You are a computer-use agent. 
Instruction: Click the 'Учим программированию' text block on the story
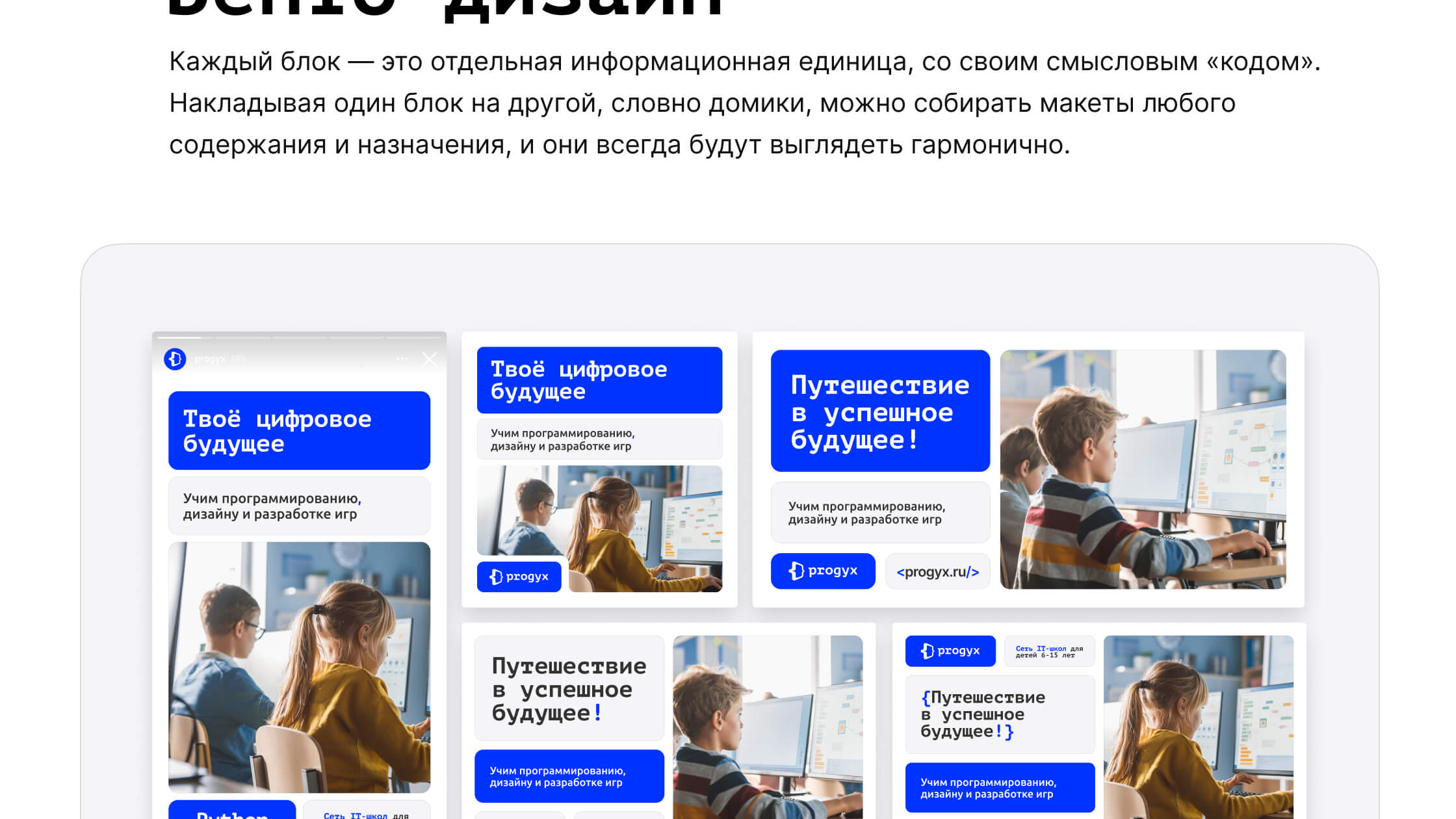(x=298, y=506)
